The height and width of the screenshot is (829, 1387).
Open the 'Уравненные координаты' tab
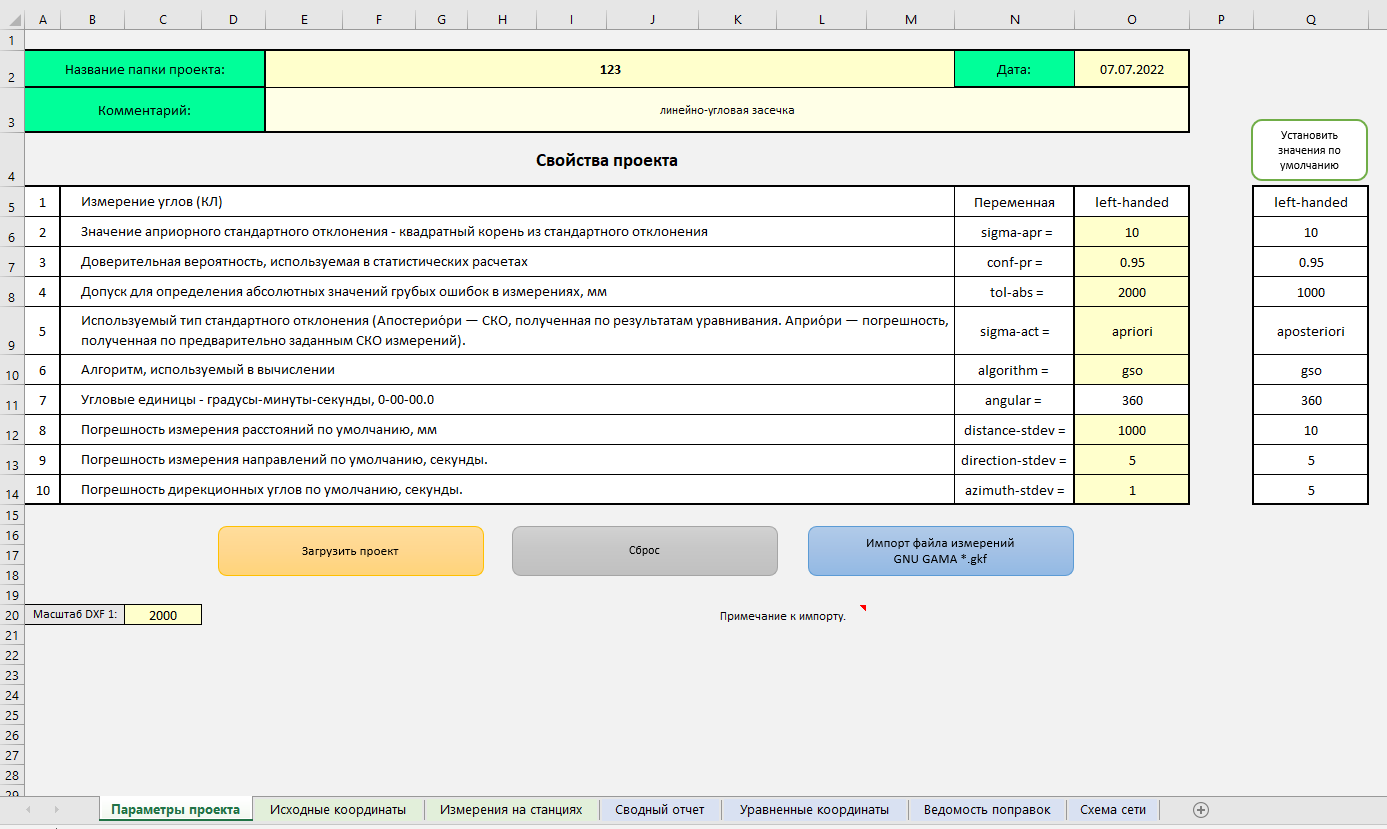click(x=814, y=809)
